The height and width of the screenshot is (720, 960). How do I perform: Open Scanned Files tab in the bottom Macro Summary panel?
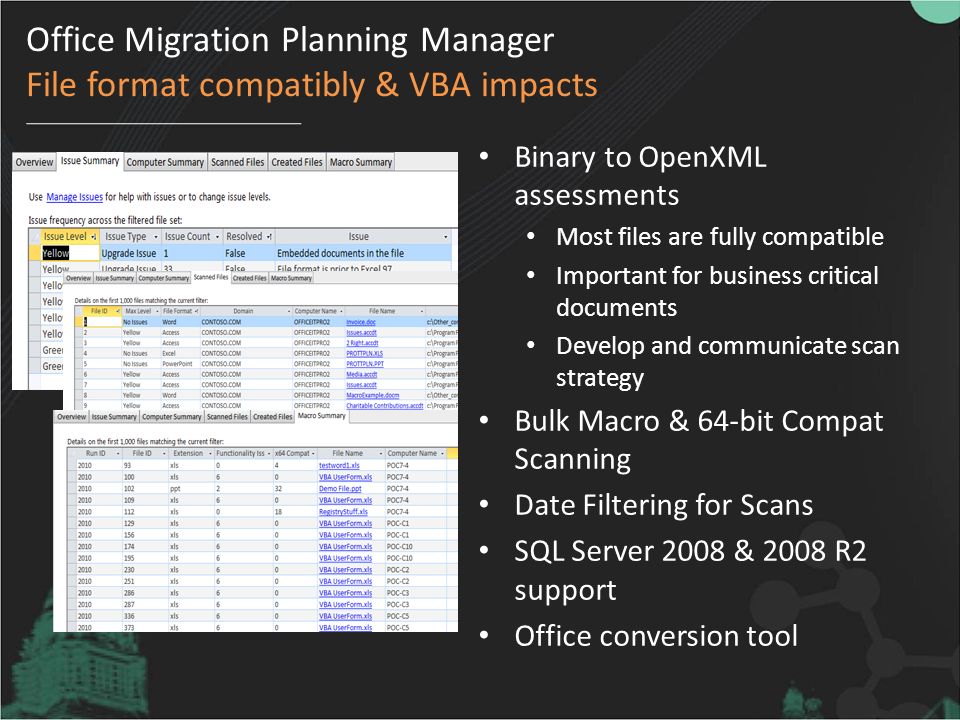(x=227, y=417)
